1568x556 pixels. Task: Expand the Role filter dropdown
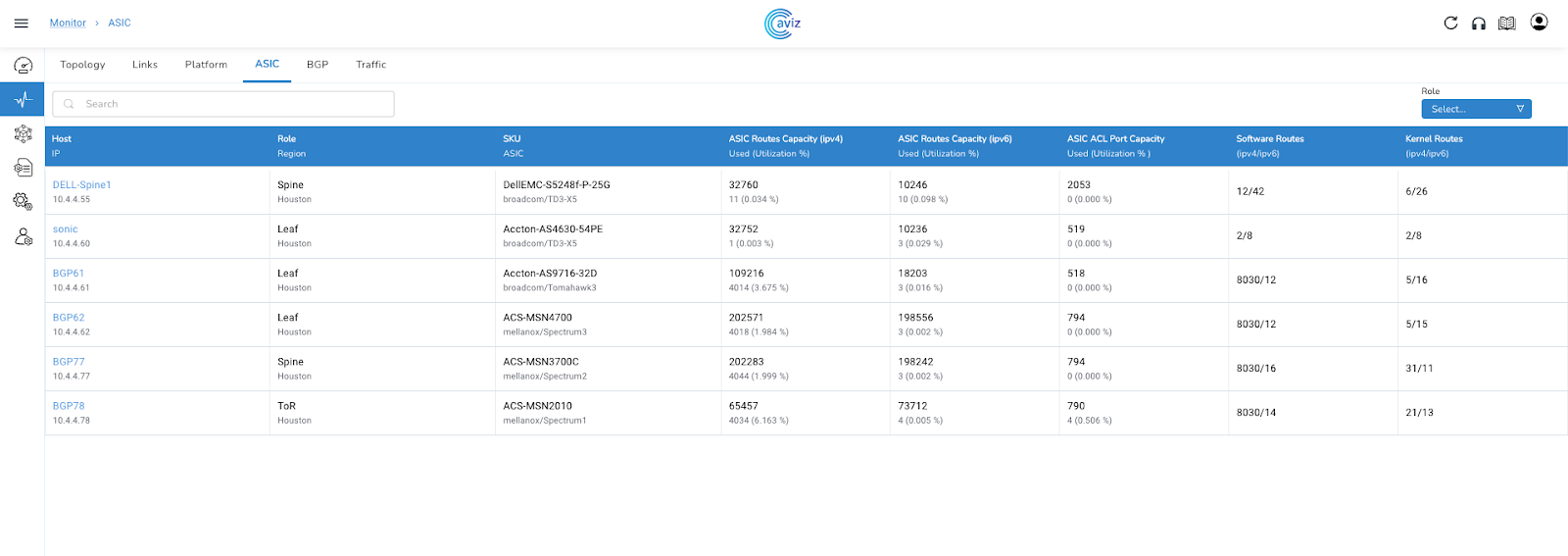1476,109
